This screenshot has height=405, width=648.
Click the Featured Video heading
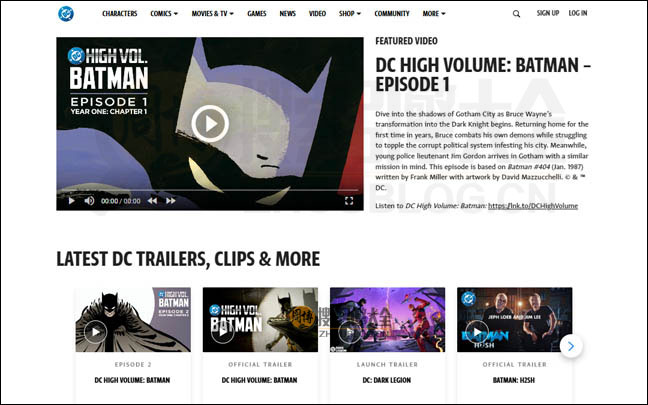point(406,41)
